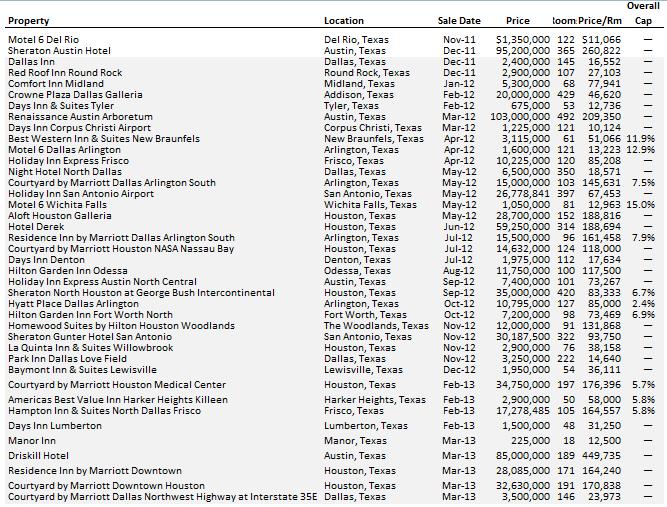Screen dimensions: 667x507
Task: Click Hilton Garden Inn Fort Worth North
Action: coord(90,315)
